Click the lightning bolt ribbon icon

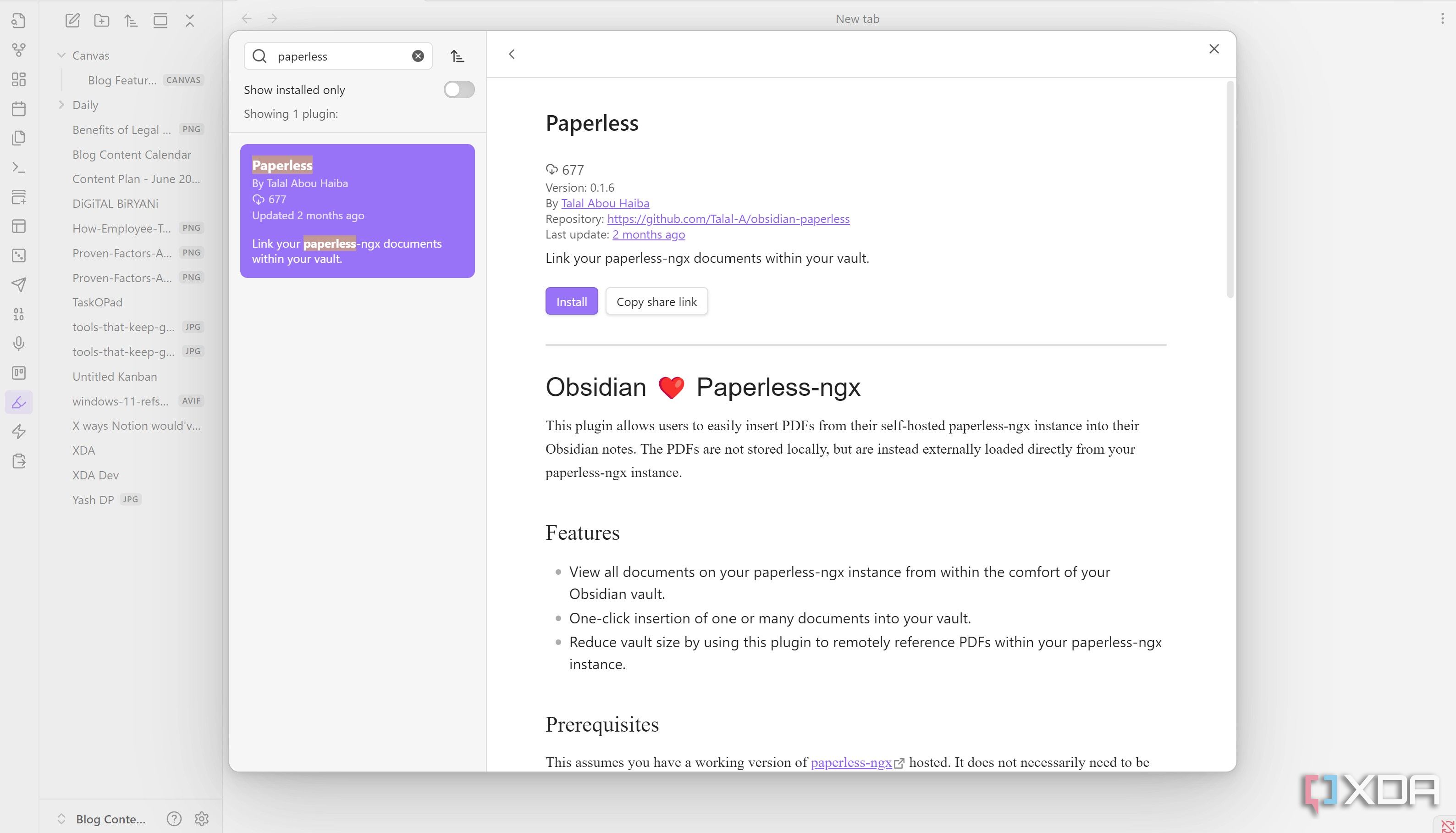pos(18,431)
